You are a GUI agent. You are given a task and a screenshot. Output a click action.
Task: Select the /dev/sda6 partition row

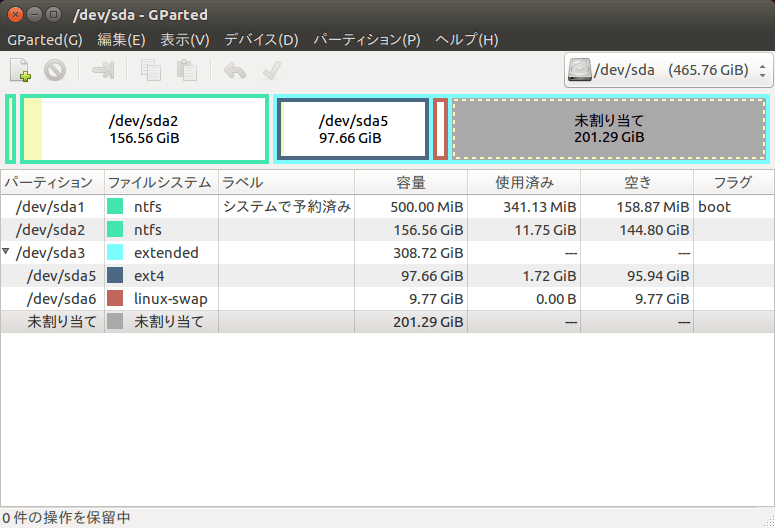(388, 298)
